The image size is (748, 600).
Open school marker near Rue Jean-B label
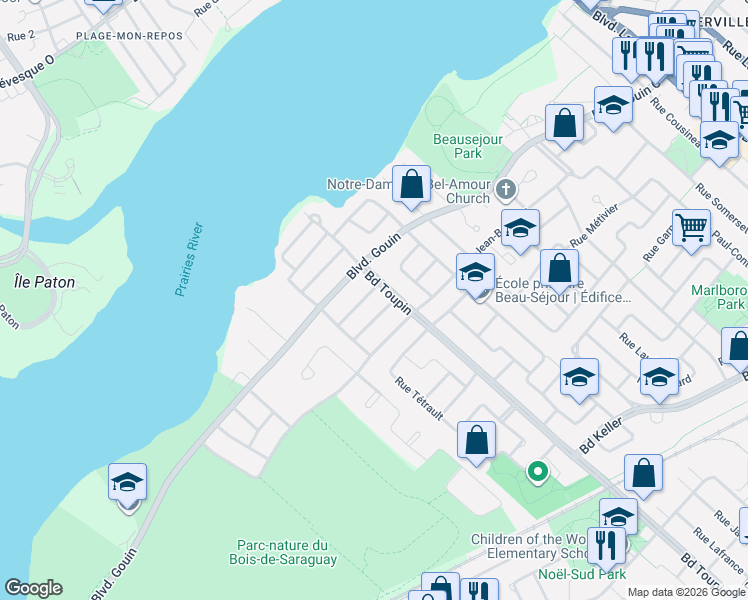(x=520, y=231)
